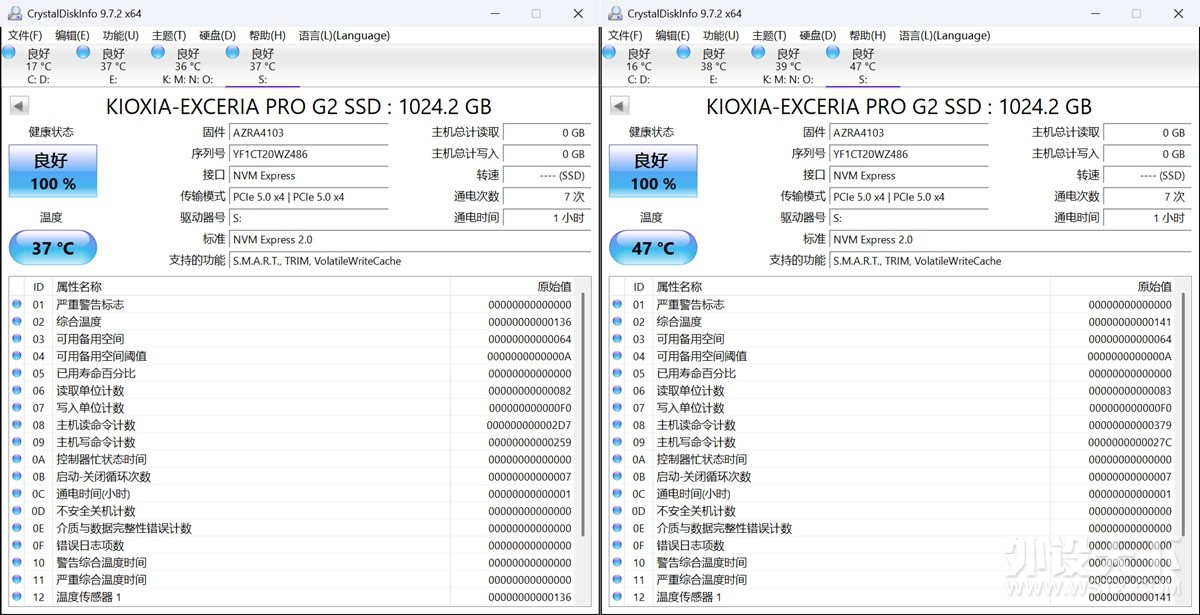Open the 语言(L) language menu
This screenshot has height=615, width=1200.
(345, 35)
